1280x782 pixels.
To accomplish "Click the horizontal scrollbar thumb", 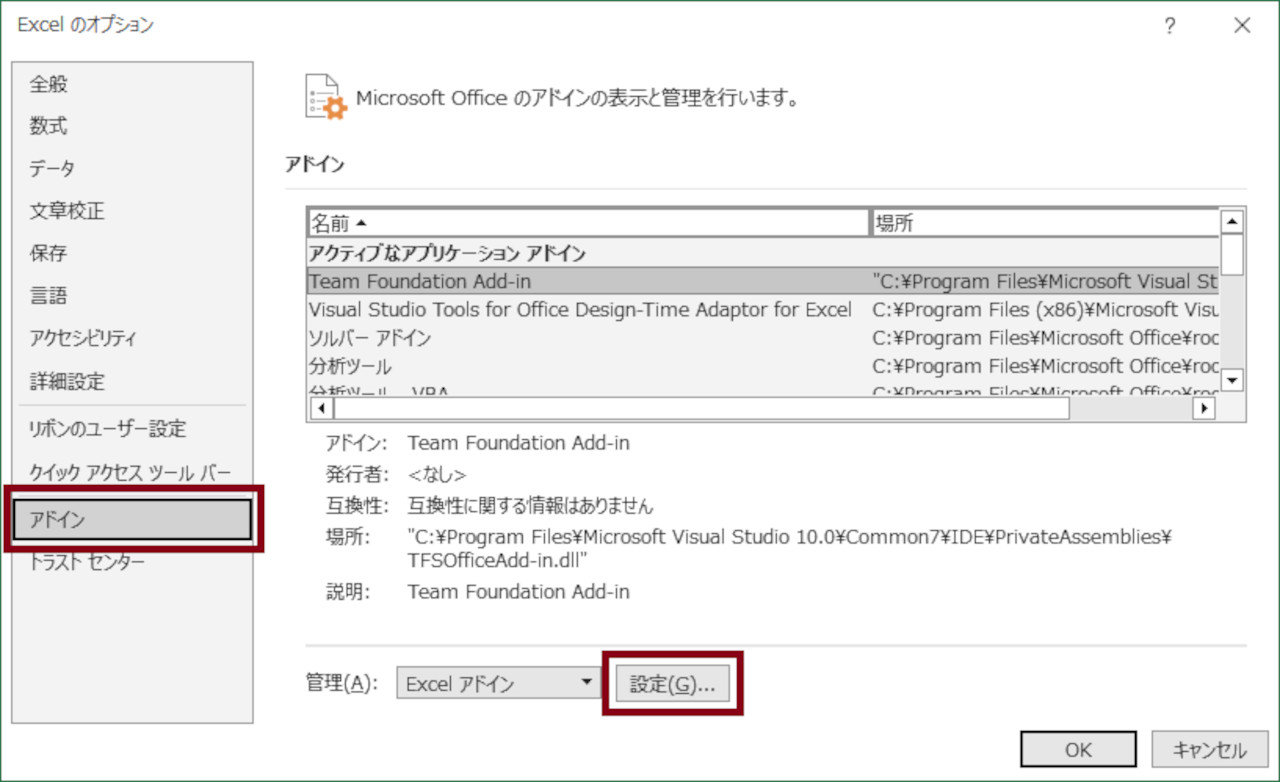I will coord(701,408).
